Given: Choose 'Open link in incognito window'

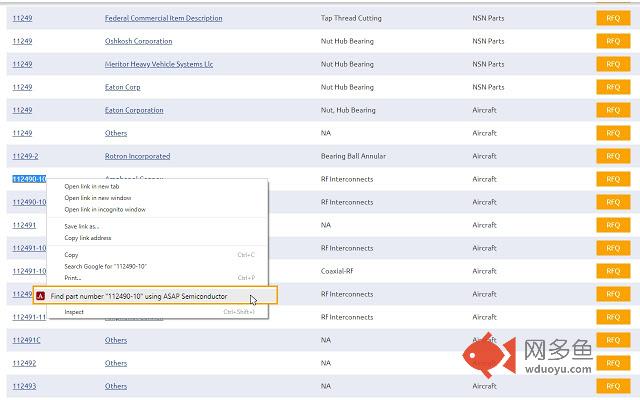Looking at the screenshot, I should (105, 210).
